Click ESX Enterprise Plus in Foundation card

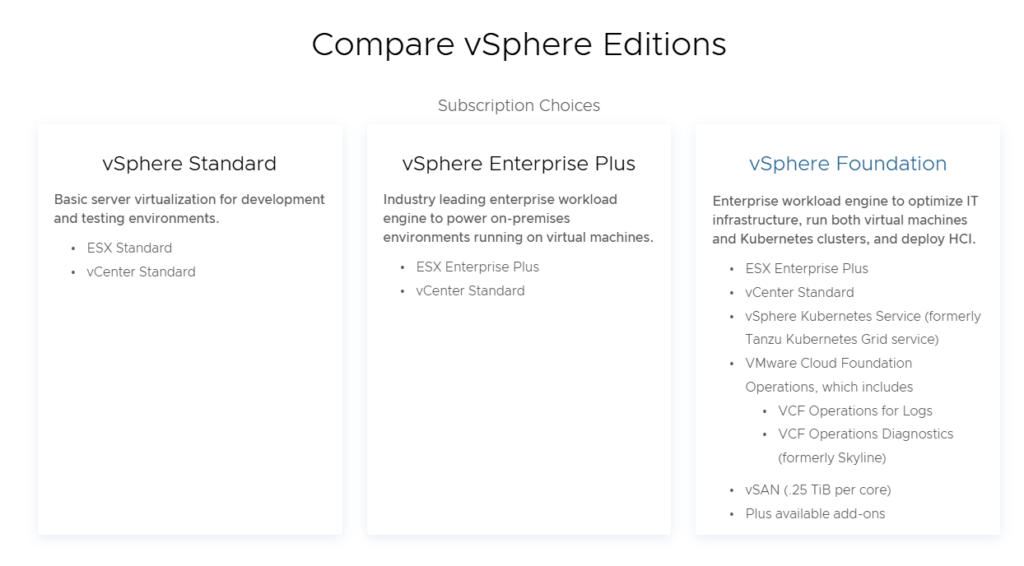pyautogui.click(x=807, y=268)
